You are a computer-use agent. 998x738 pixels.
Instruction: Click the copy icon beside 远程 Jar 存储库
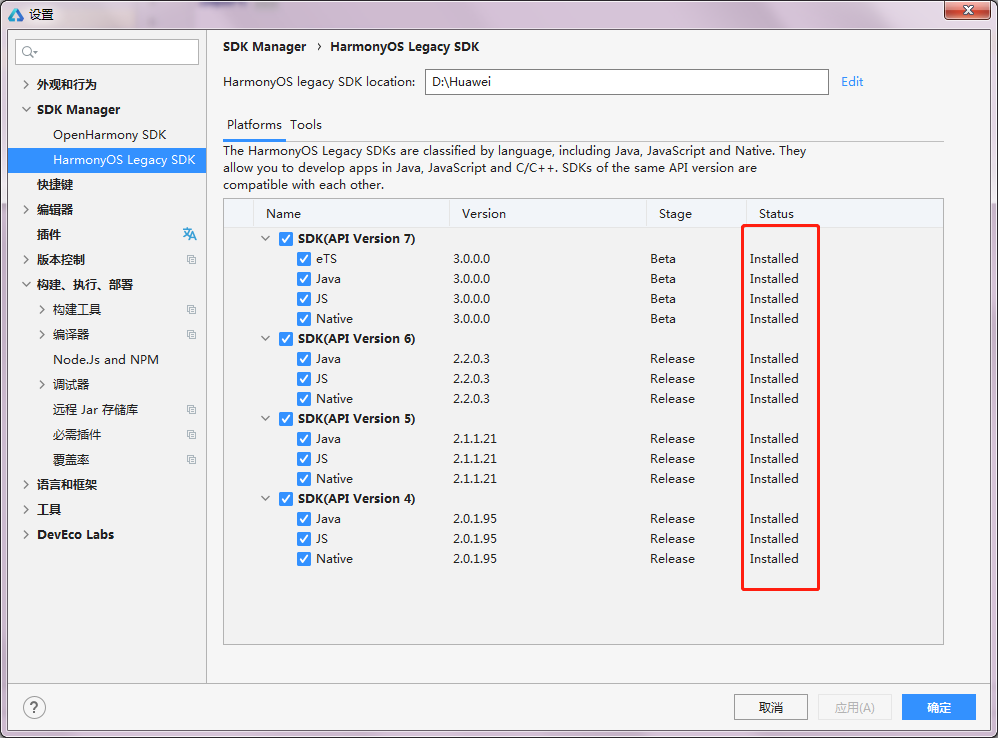(191, 410)
